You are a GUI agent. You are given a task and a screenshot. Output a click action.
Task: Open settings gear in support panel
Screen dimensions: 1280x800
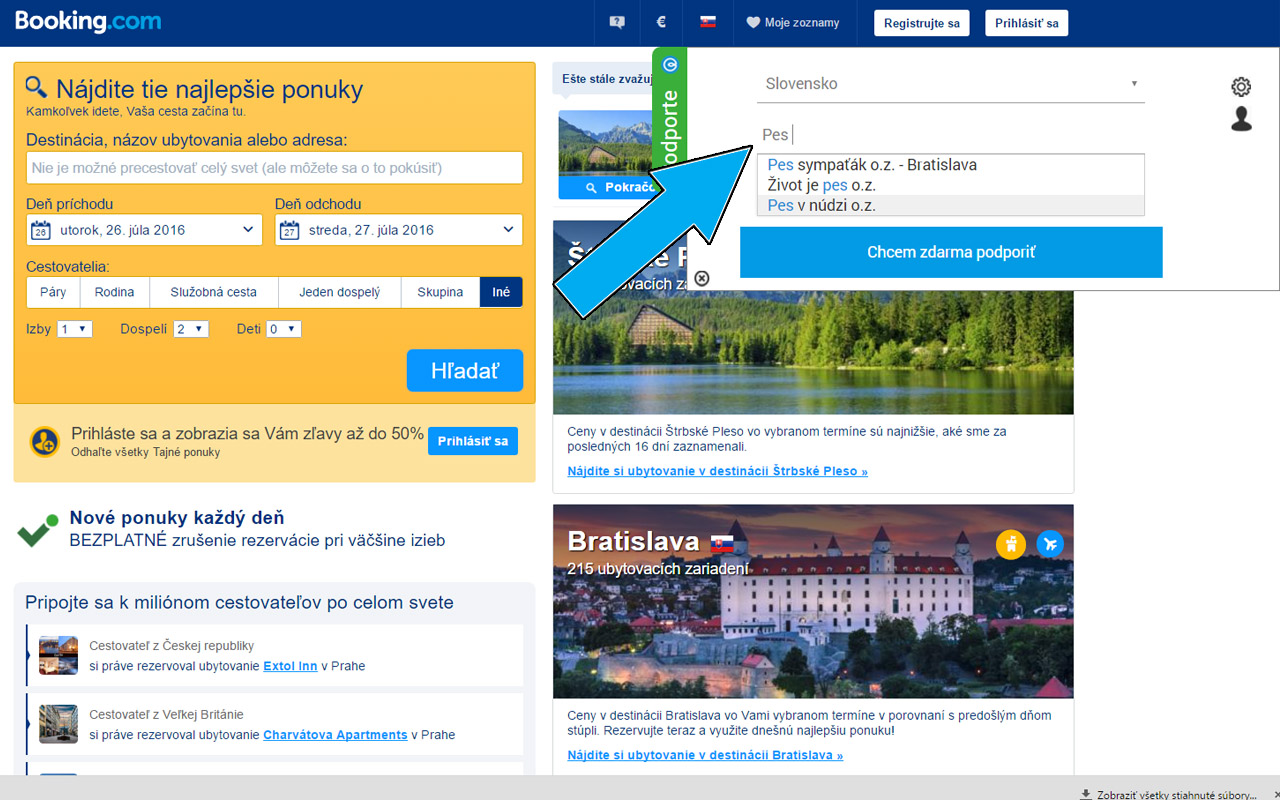tap(1241, 87)
